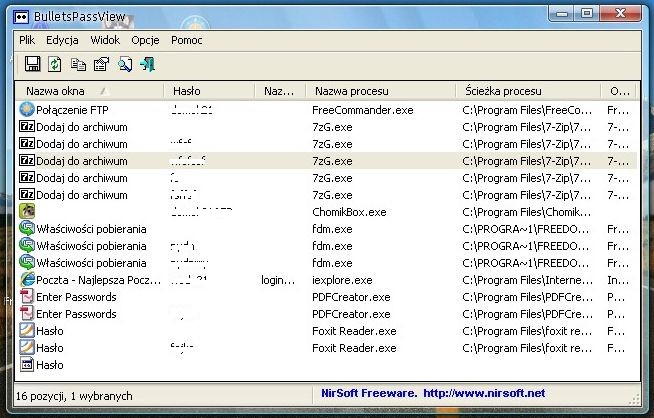Click the BulletsPassView title bar app icon
This screenshot has width=654, height=418.
(21, 17)
